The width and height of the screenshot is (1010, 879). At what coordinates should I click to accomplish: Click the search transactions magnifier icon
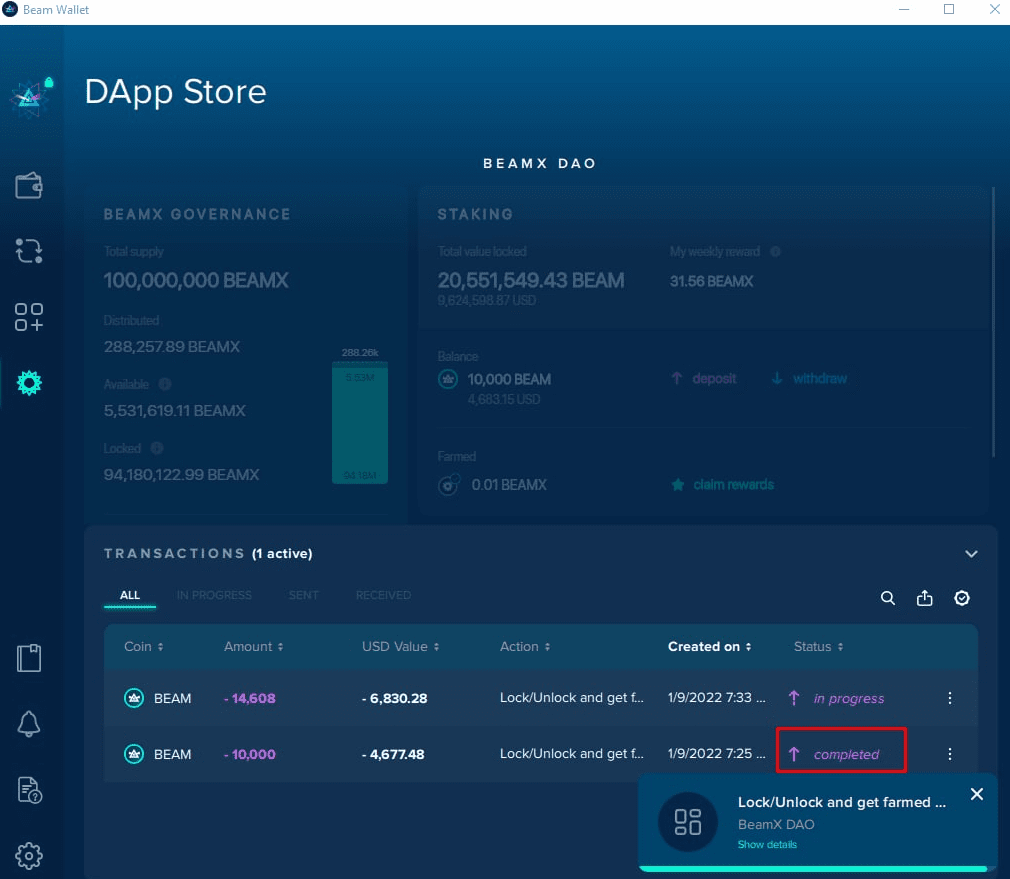887,598
